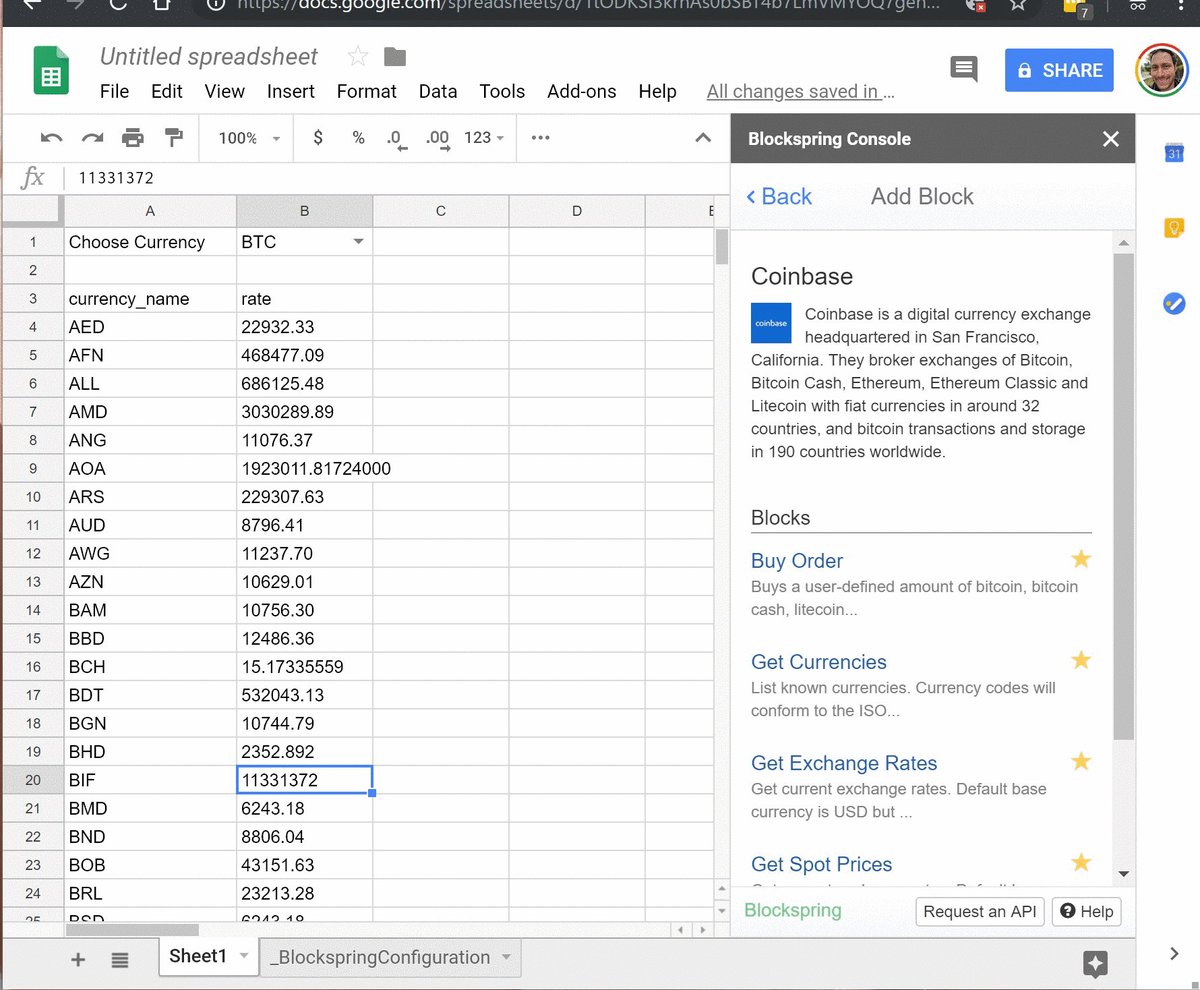Open the Add-ons menu
The image size is (1200, 990).
(x=582, y=91)
